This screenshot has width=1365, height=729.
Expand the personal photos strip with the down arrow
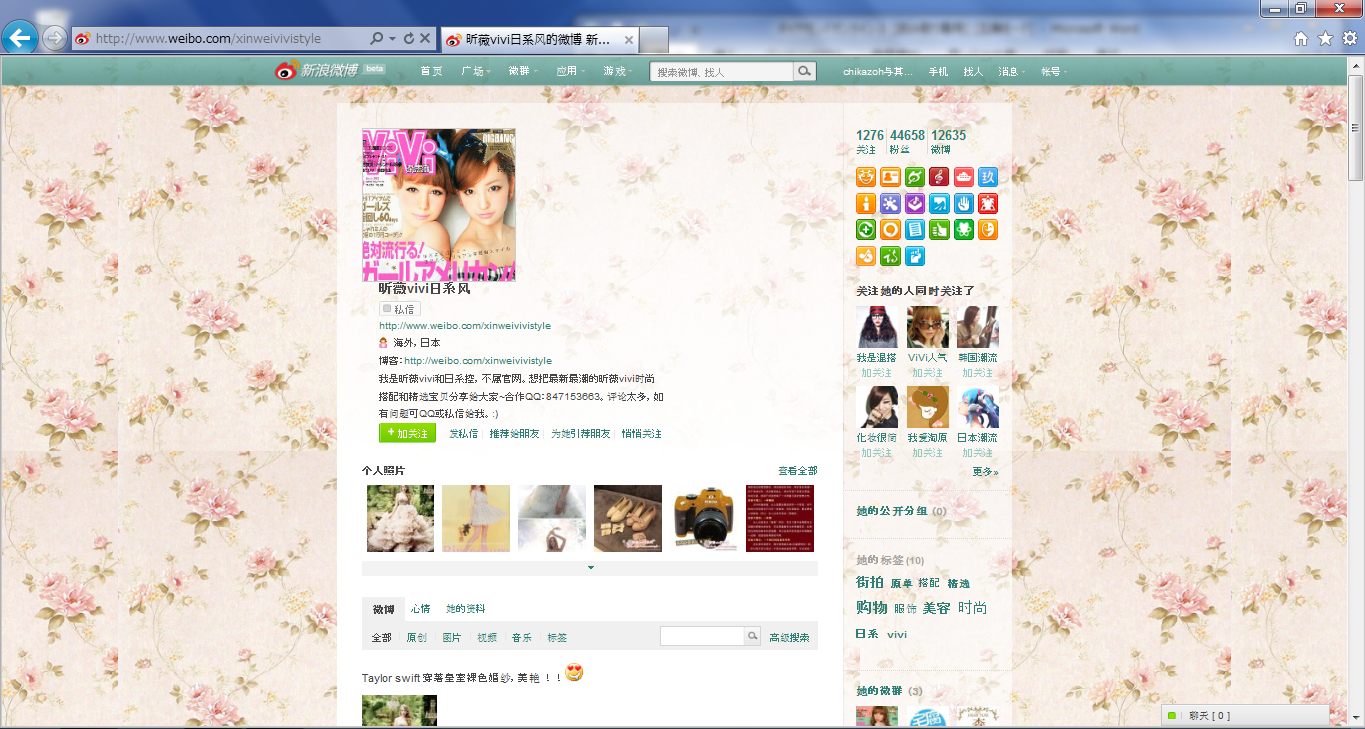(590, 568)
